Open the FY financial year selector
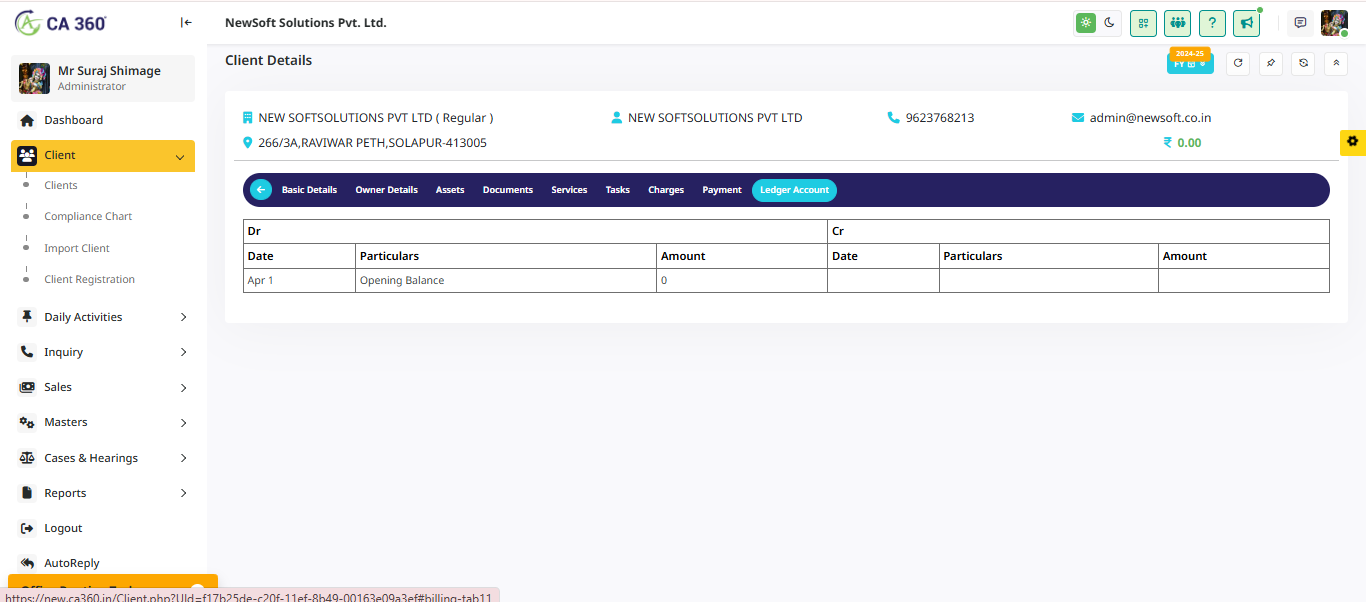This screenshot has height=602, width=1366. point(1190,62)
